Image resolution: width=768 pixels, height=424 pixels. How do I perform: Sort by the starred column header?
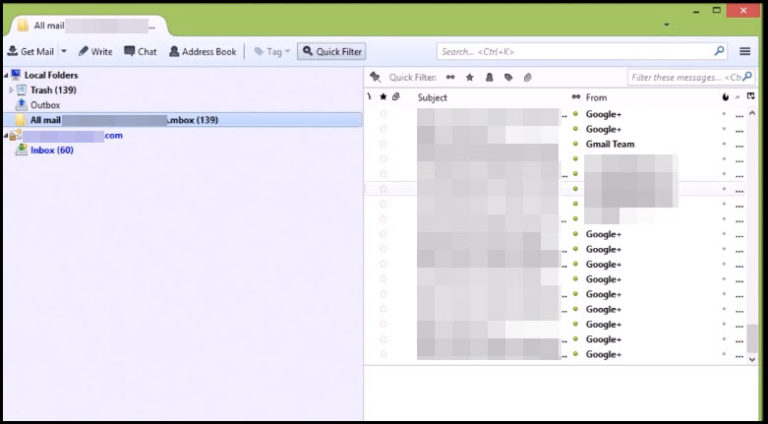click(x=383, y=97)
